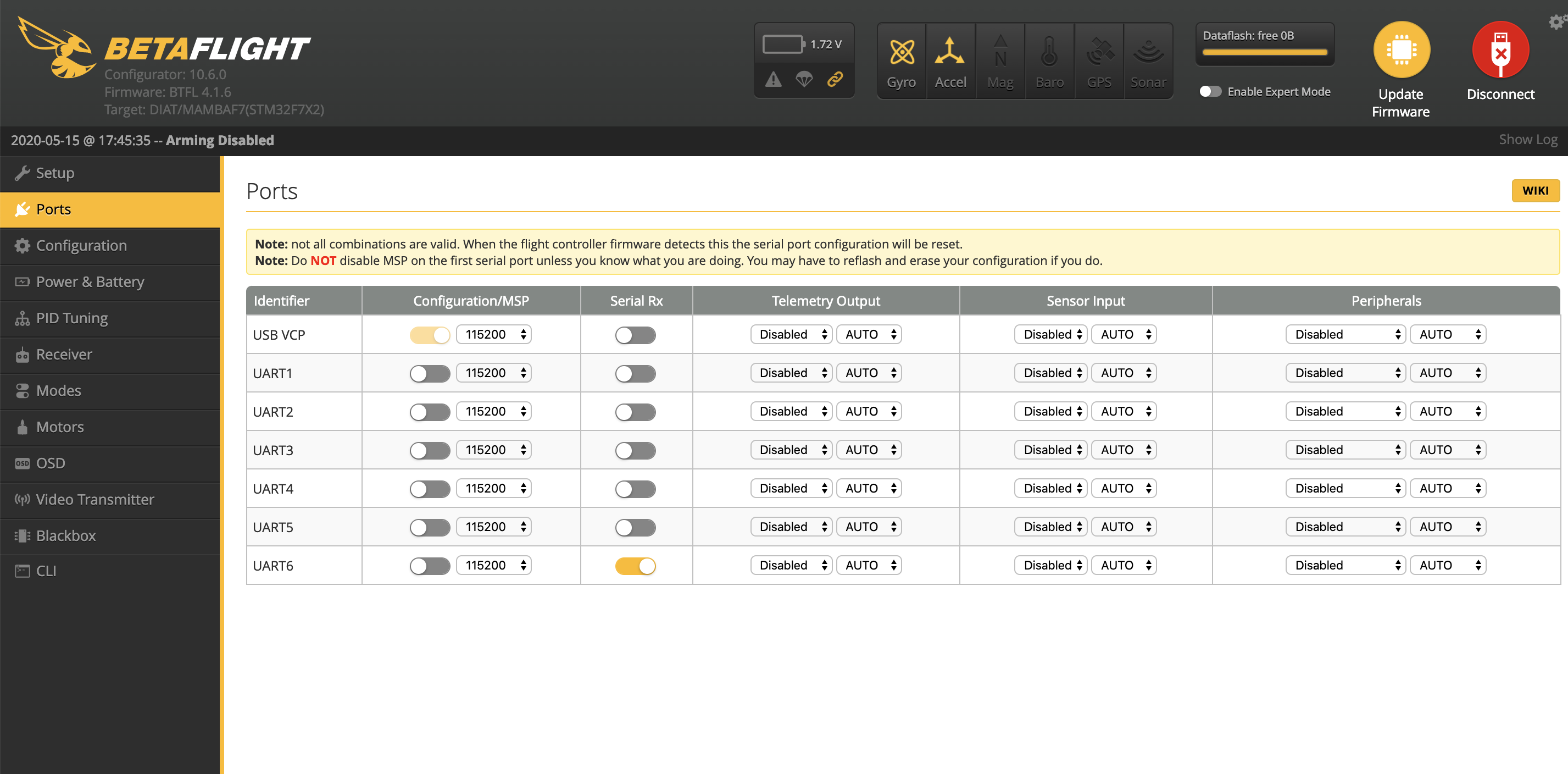The height and width of the screenshot is (774, 1568).
Task: Click the Modes icon in sidebar
Action: pyautogui.click(x=23, y=391)
